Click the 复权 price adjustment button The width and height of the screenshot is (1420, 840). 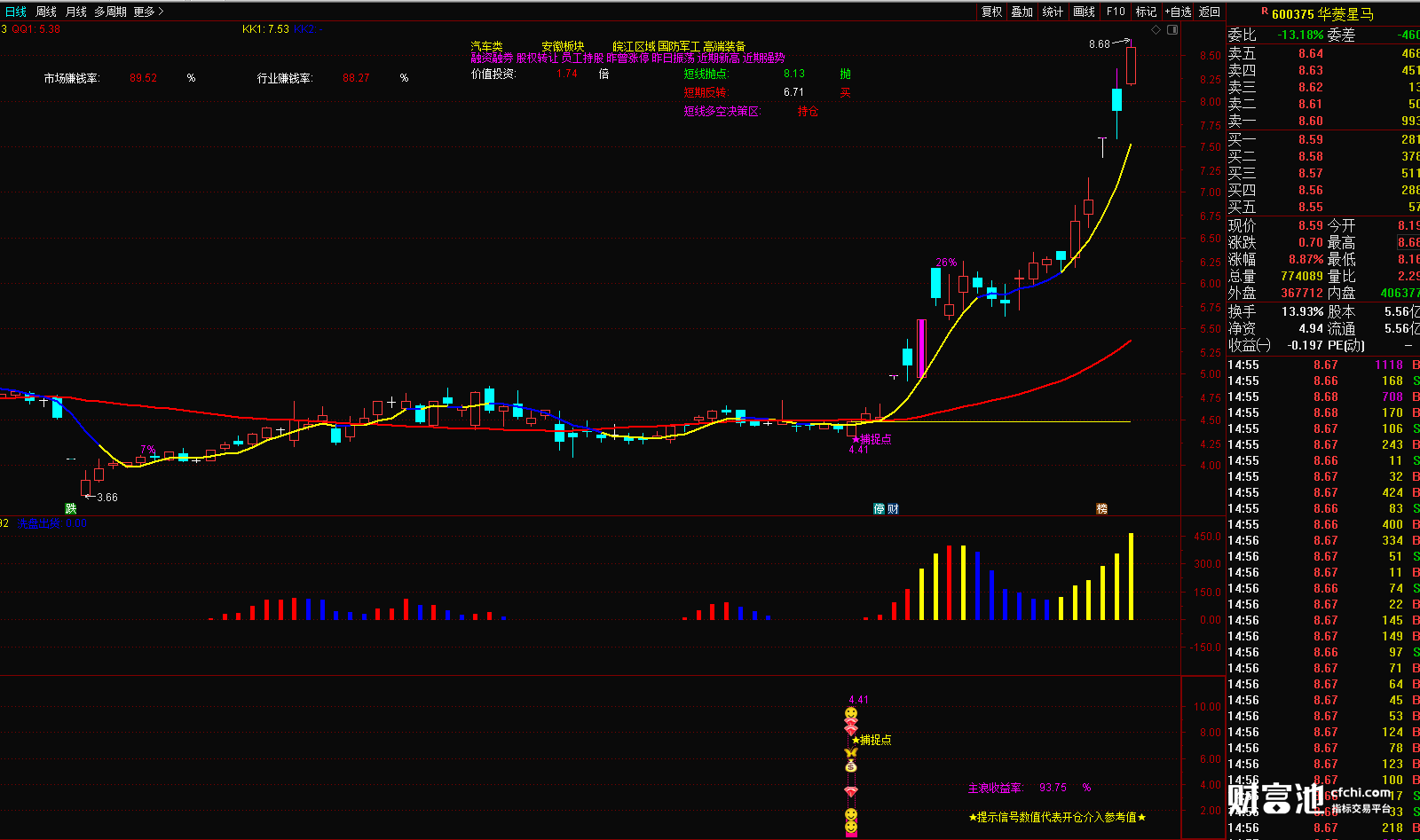click(991, 12)
